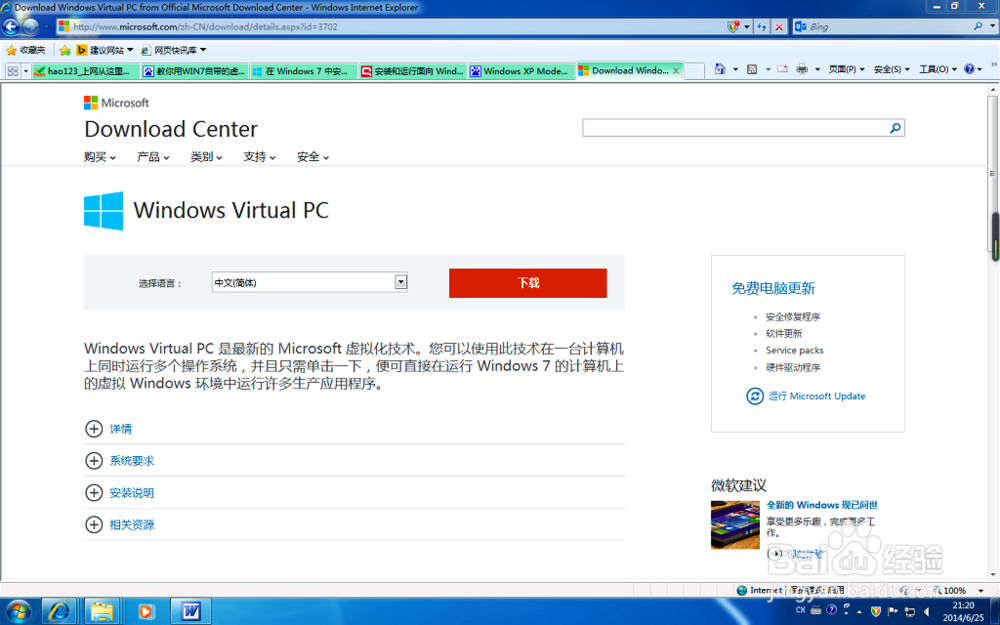
Task: Open Windows Explorer folder taskbar icon
Action: [x=101, y=612]
